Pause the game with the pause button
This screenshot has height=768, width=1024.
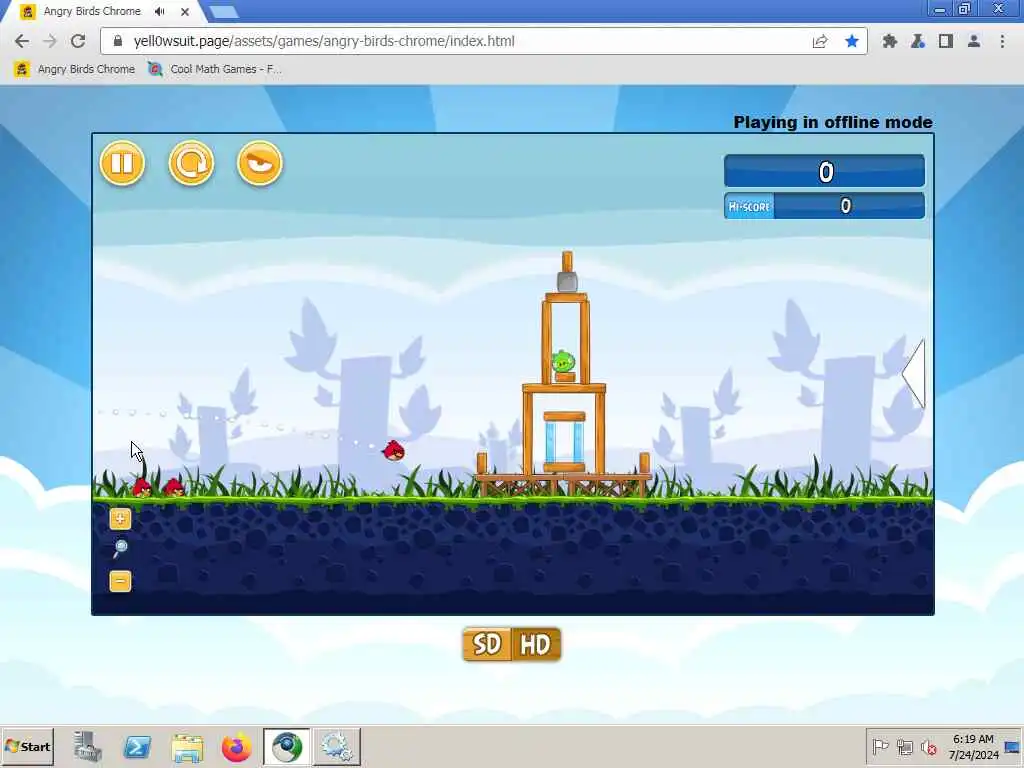(122, 163)
